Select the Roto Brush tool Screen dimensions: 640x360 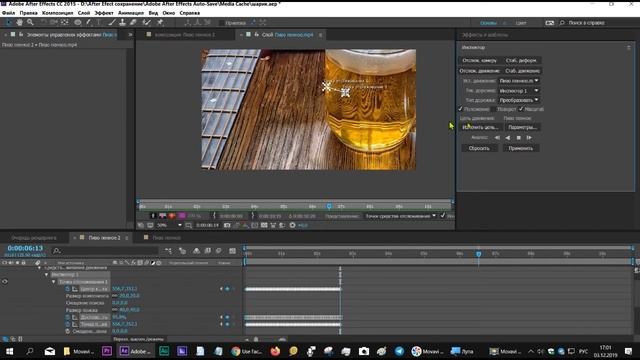pyautogui.click(x=147, y=22)
